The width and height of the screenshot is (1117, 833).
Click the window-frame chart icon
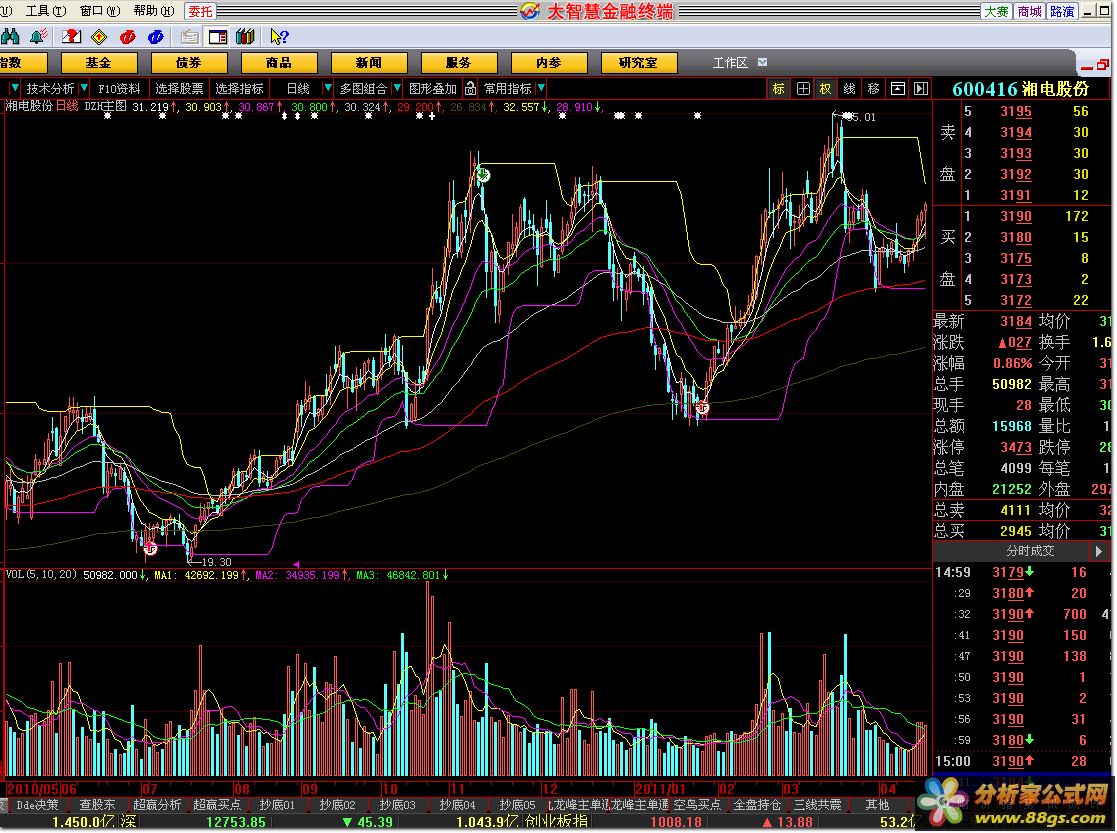click(898, 88)
